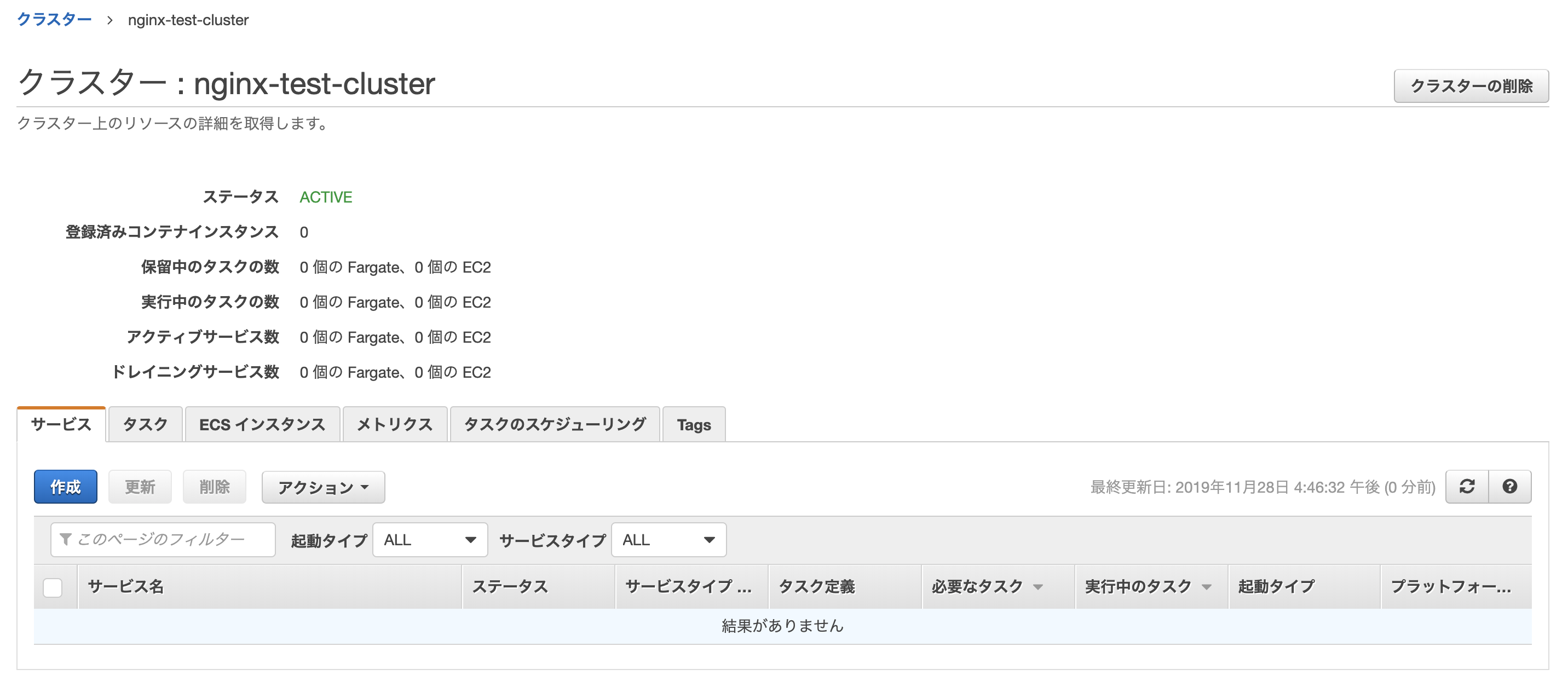Open the メトリクス tab
The image size is (1568, 681).
pyautogui.click(x=395, y=424)
